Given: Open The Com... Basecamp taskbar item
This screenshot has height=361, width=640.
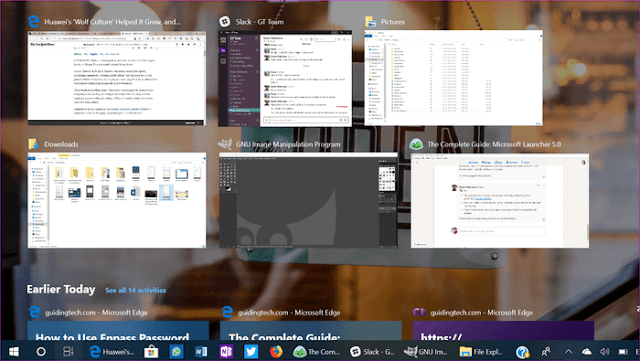Looking at the screenshot, I should point(317,351).
